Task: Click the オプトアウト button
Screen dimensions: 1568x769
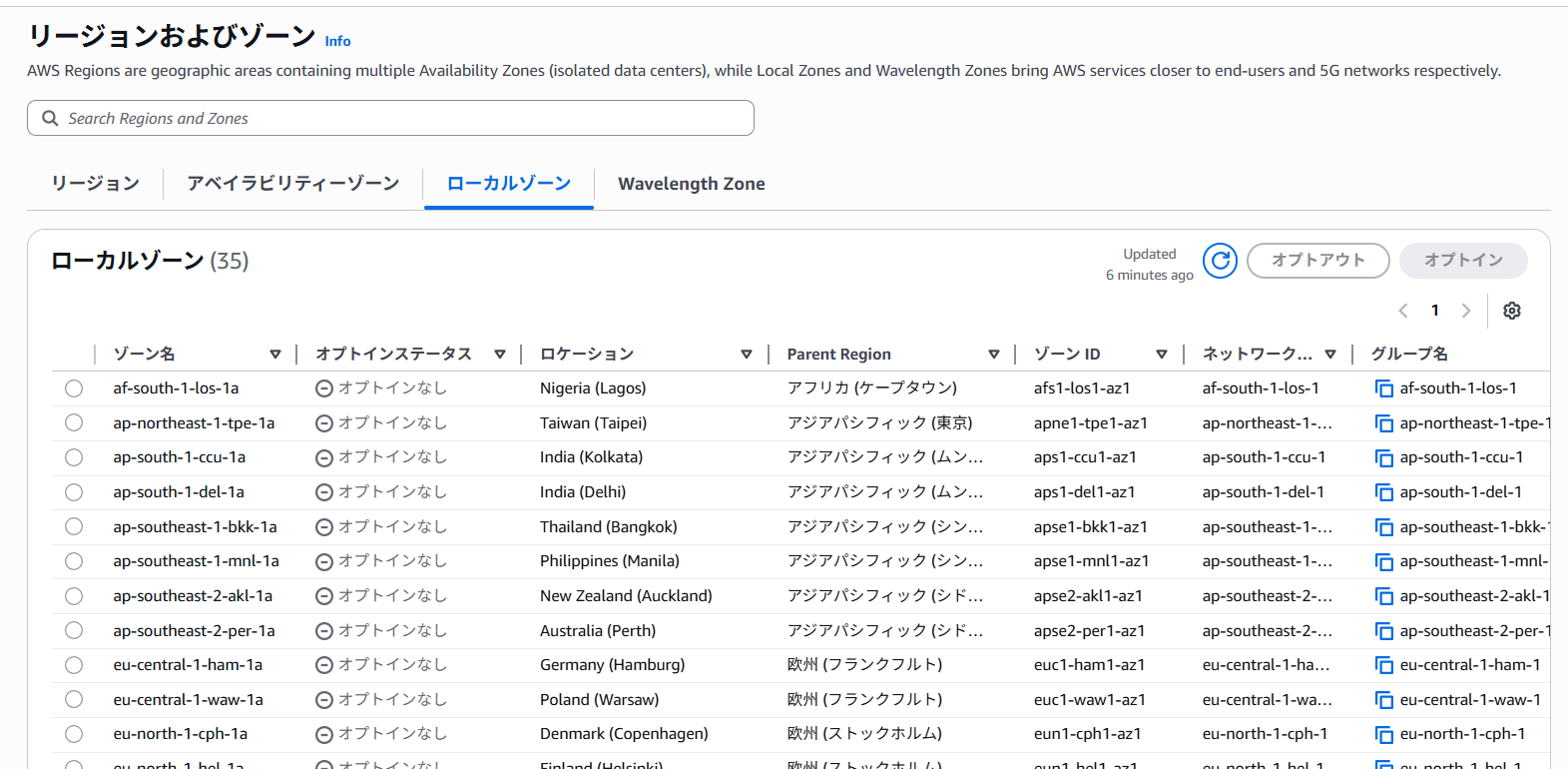Action: point(1318,261)
